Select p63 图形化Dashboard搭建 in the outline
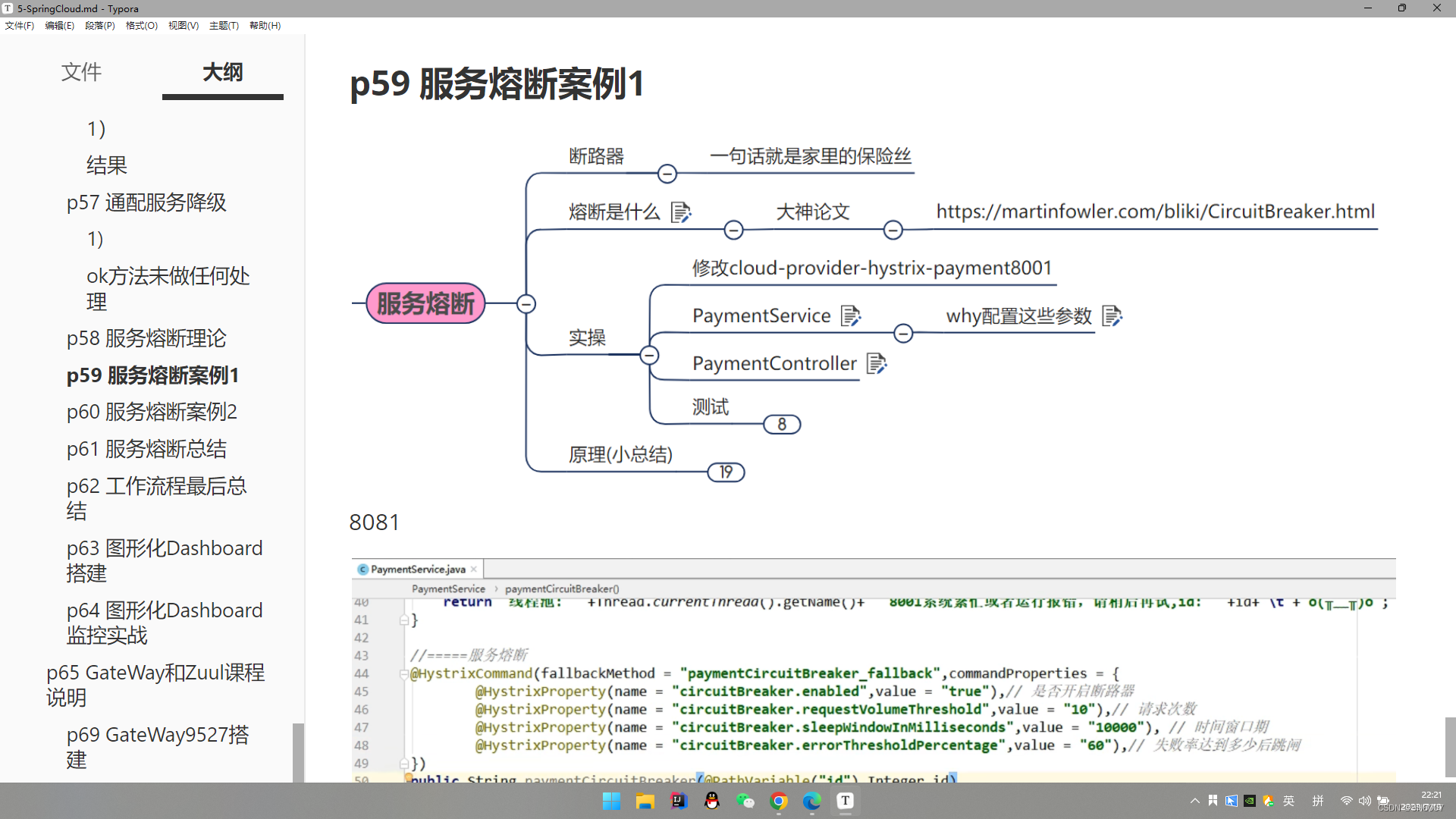Image resolution: width=1456 pixels, height=819 pixels. pyautogui.click(x=164, y=560)
